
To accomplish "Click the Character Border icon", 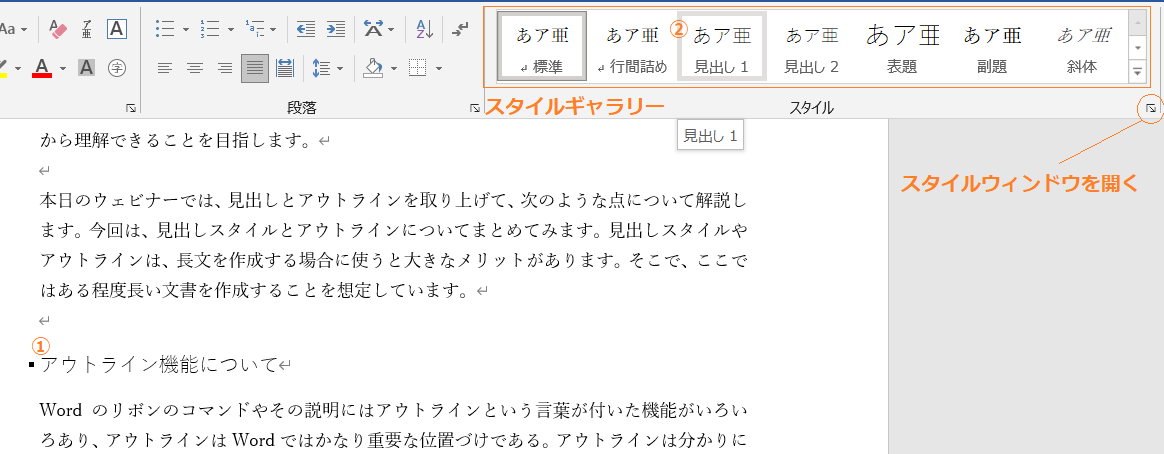I will pyautogui.click(x=117, y=29).
